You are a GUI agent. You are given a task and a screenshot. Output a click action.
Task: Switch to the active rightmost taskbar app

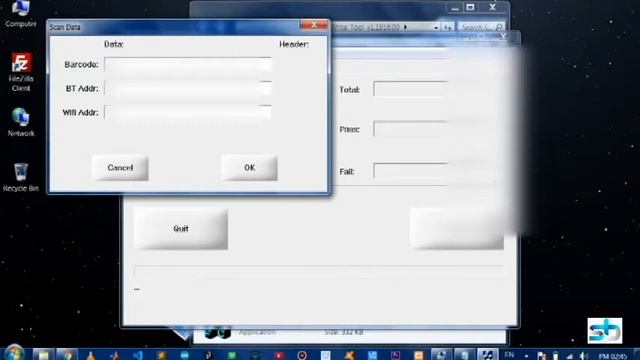coord(488,354)
